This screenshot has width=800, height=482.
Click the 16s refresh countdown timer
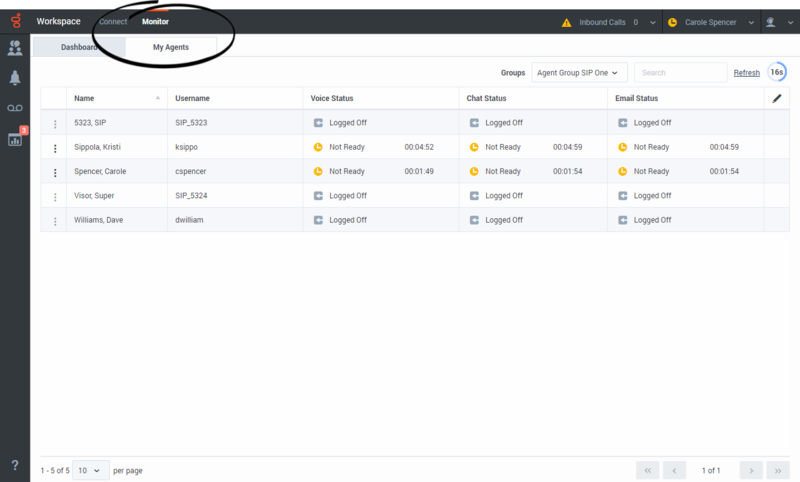pyautogui.click(x=777, y=72)
